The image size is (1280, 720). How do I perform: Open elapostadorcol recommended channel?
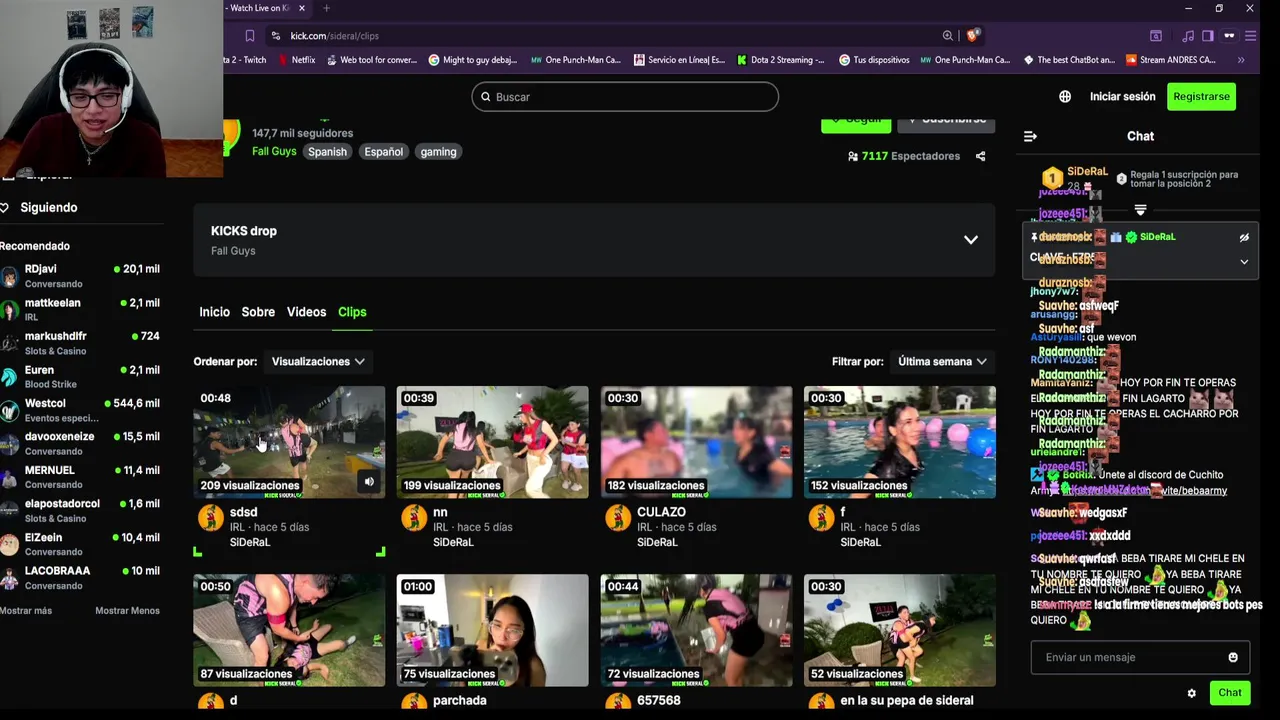coord(81,511)
